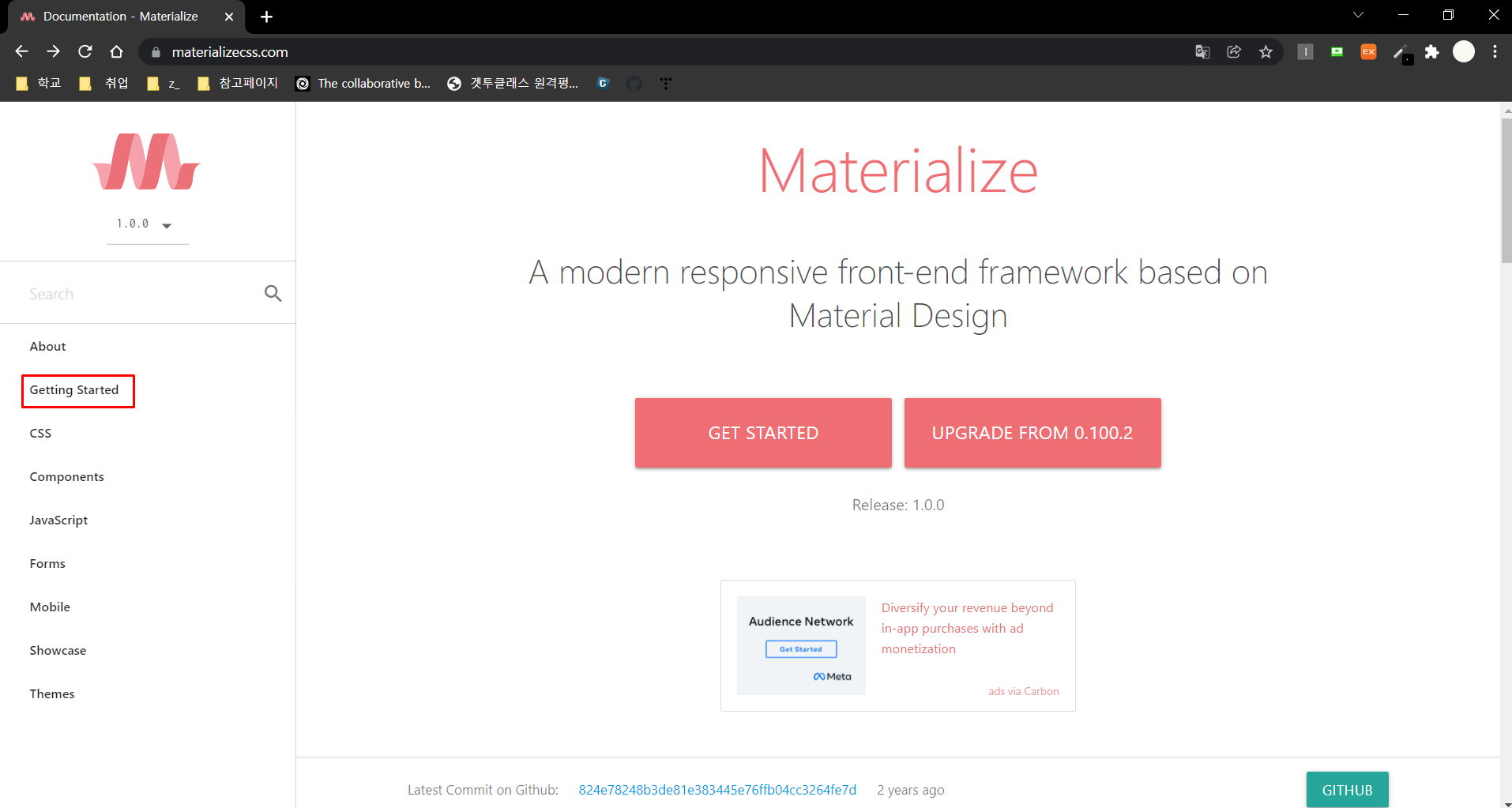Open the browser home page
Screen dimensions: 1512x808
(x=116, y=51)
